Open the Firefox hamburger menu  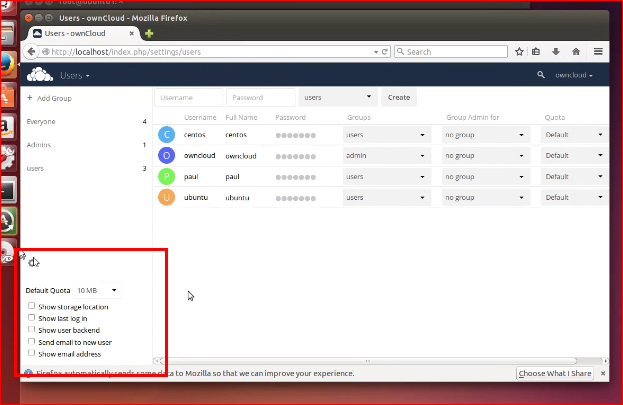(x=598, y=52)
